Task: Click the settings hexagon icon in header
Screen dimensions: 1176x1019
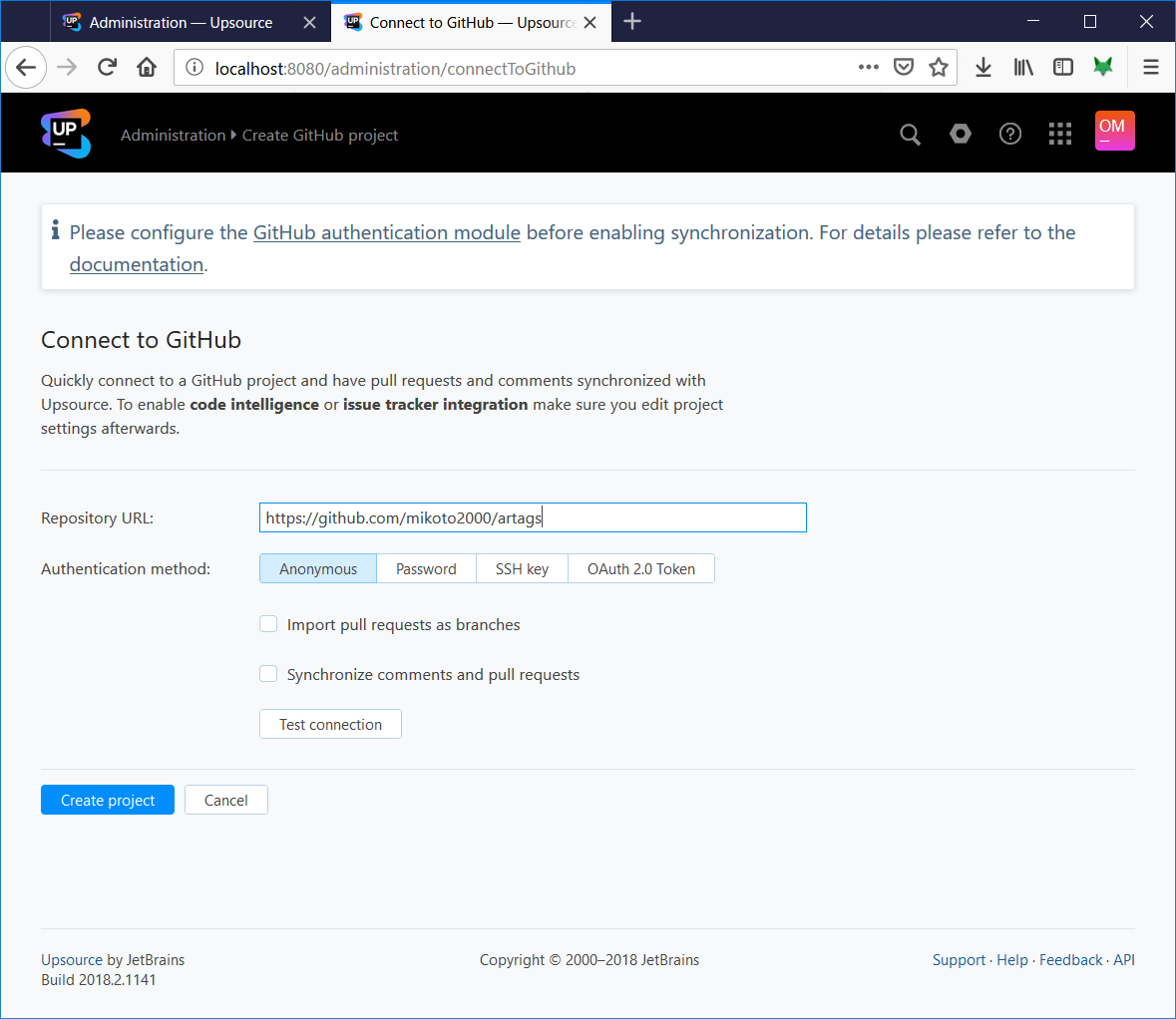Action: pos(960,133)
